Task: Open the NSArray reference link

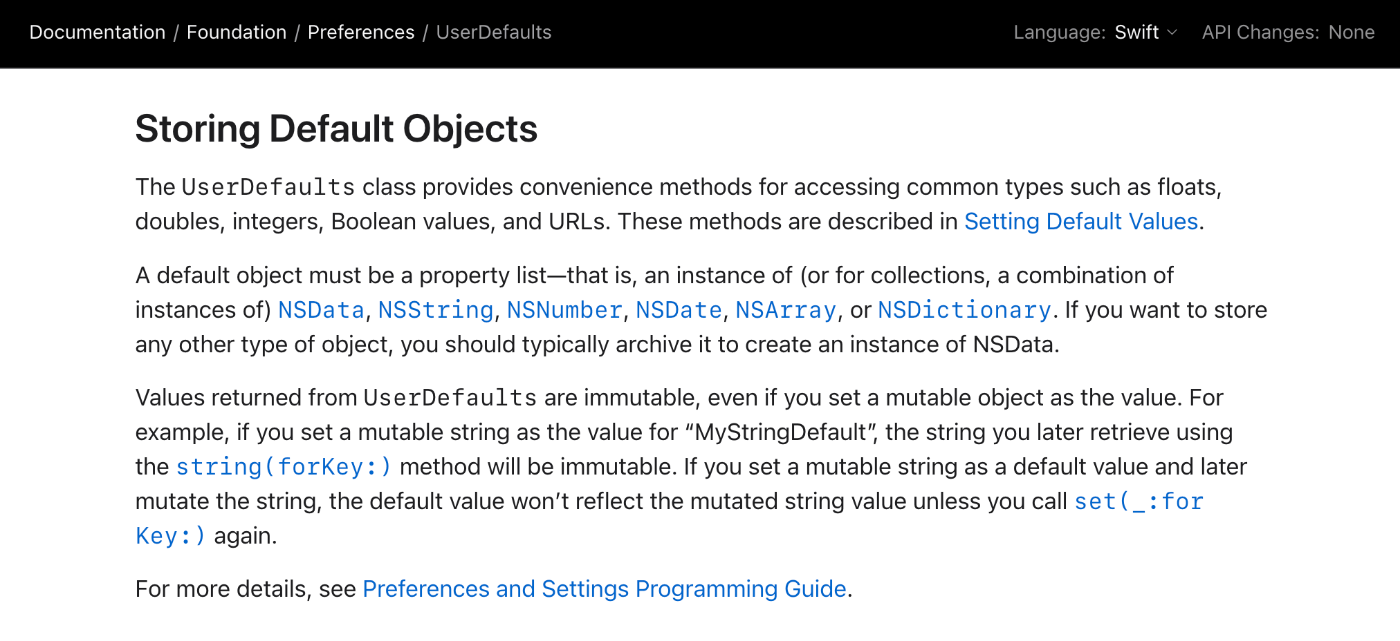Action: point(786,310)
